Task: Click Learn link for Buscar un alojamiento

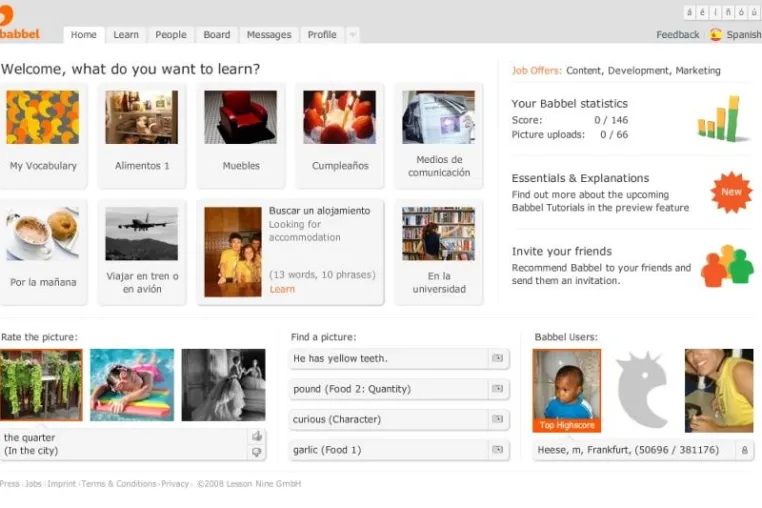Action: (x=282, y=289)
